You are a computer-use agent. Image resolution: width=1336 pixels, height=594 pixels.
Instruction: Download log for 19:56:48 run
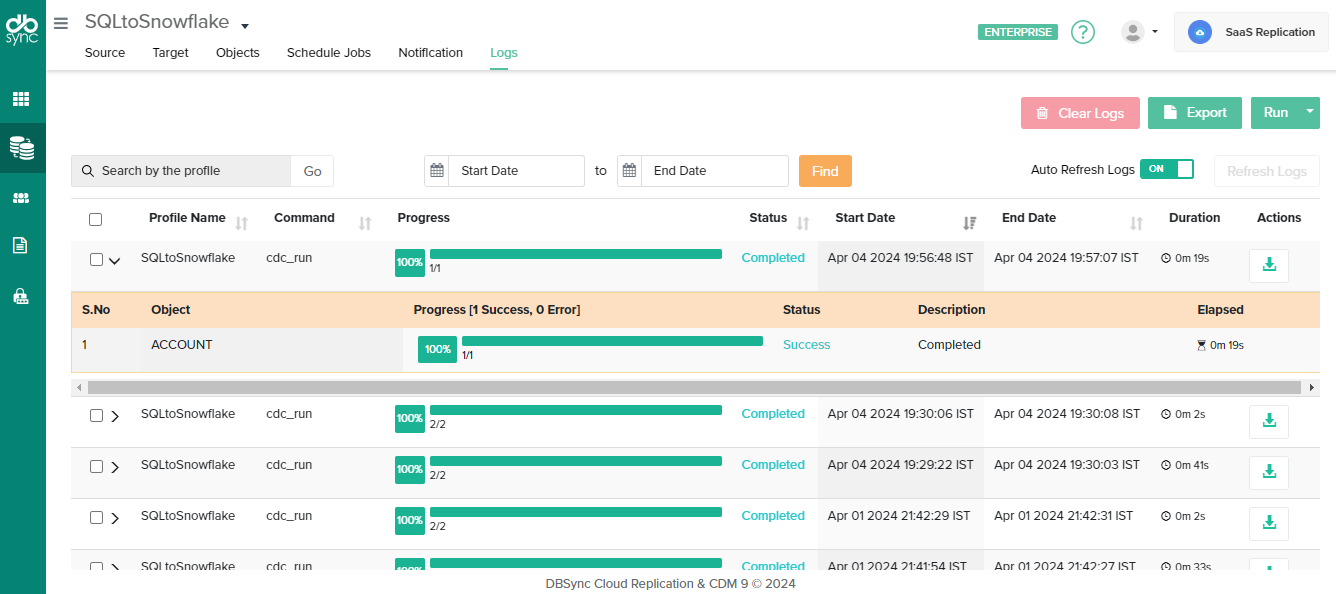pyautogui.click(x=1269, y=265)
